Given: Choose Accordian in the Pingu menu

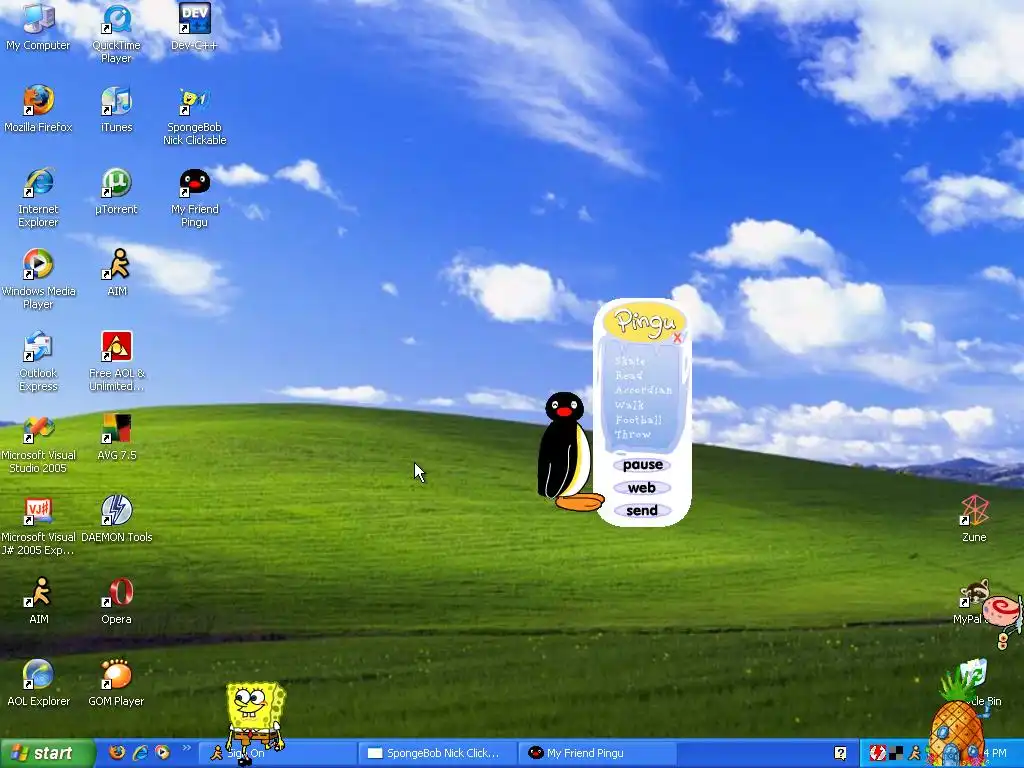Looking at the screenshot, I should pyautogui.click(x=643, y=390).
